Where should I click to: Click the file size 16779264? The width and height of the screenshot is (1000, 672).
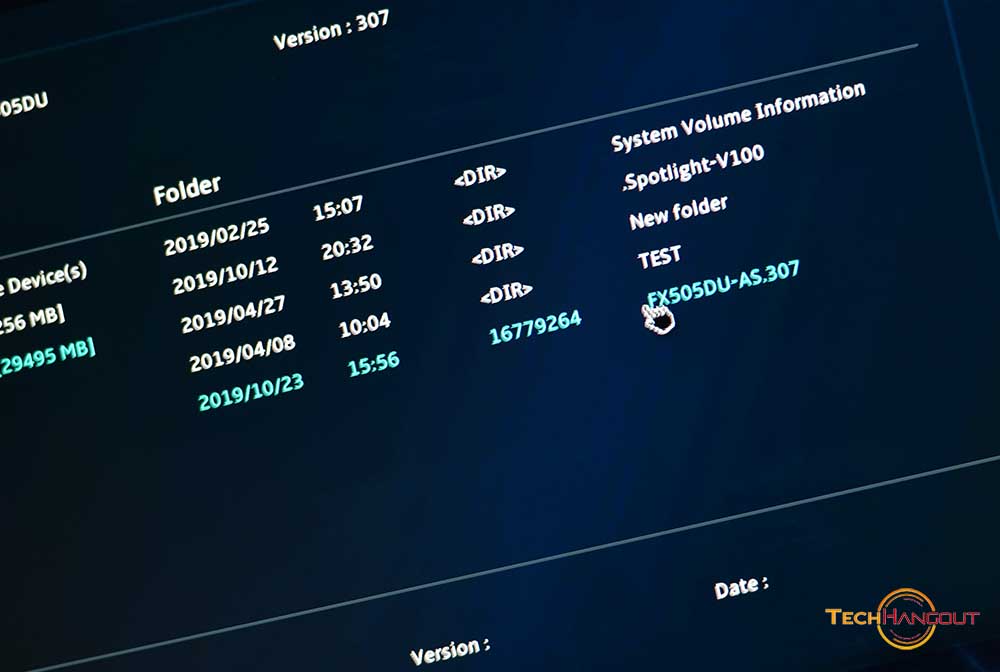(535, 327)
